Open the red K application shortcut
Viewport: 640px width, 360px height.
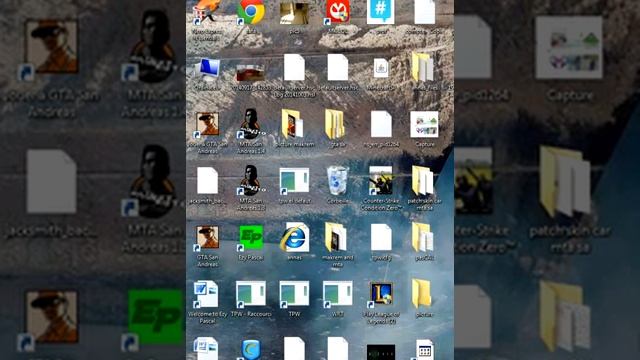point(338,12)
